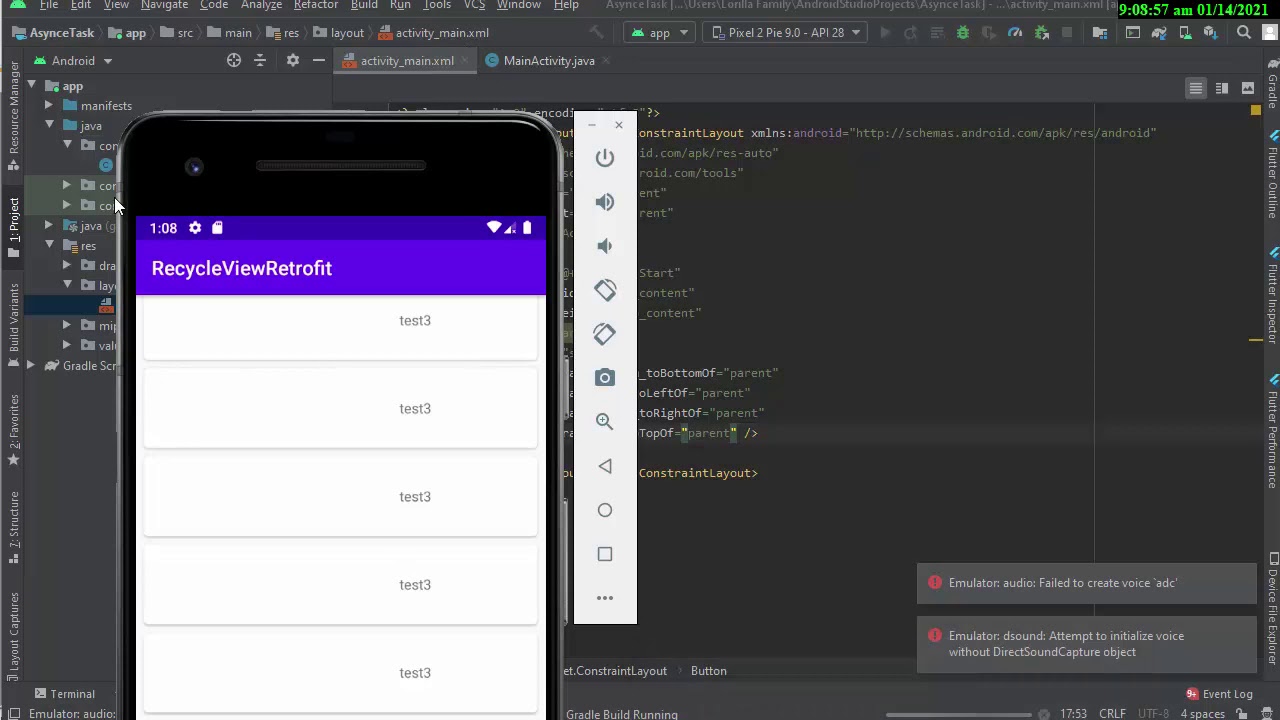The height and width of the screenshot is (720, 1280).
Task: Sync project with Gradle files icon
Action: click(1159, 33)
